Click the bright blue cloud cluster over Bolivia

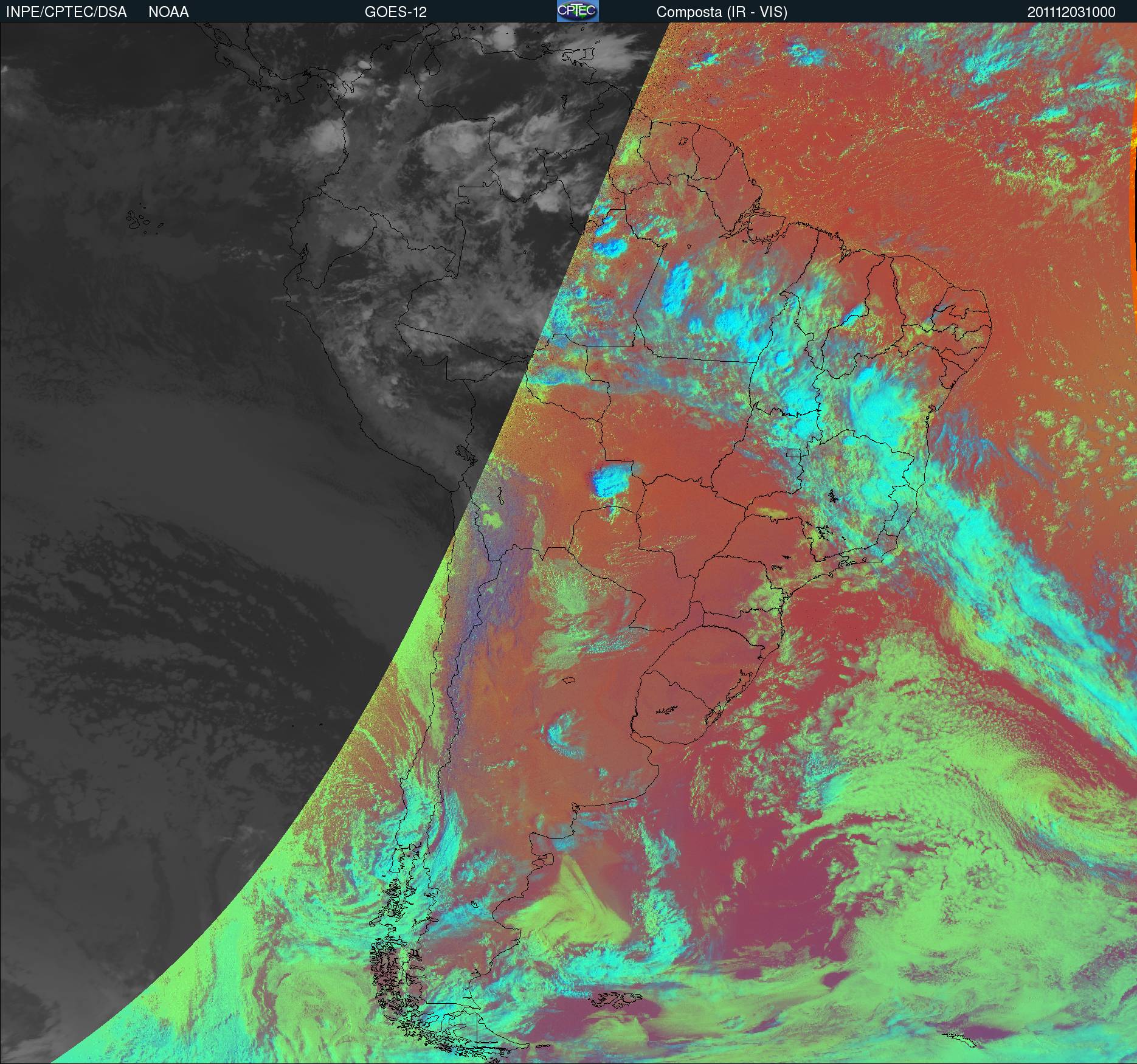click(x=612, y=482)
